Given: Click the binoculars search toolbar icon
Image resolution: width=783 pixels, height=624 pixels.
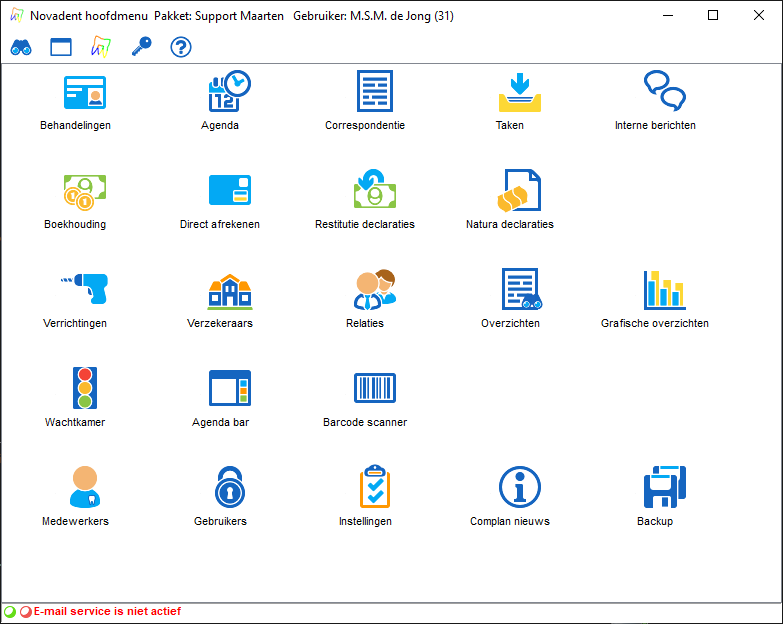Looking at the screenshot, I should 21,47.
